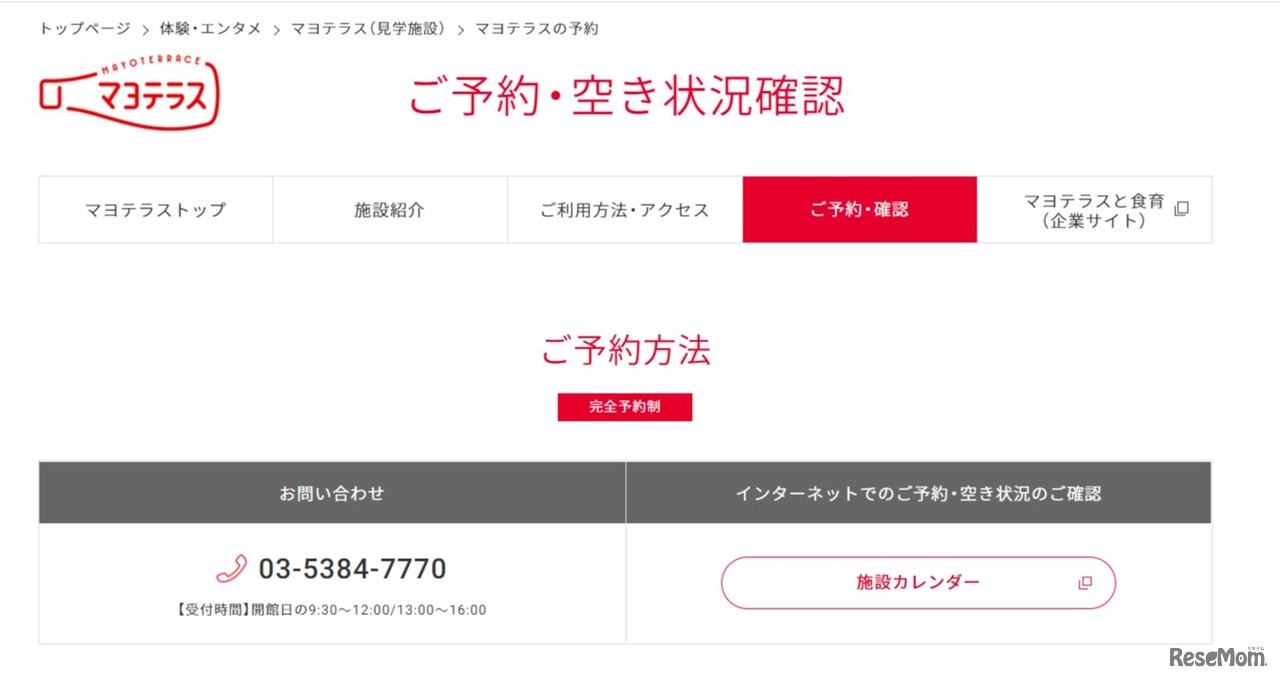
Task: Click the ご予約・空き状況確認 page heading
Action: tap(625, 96)
